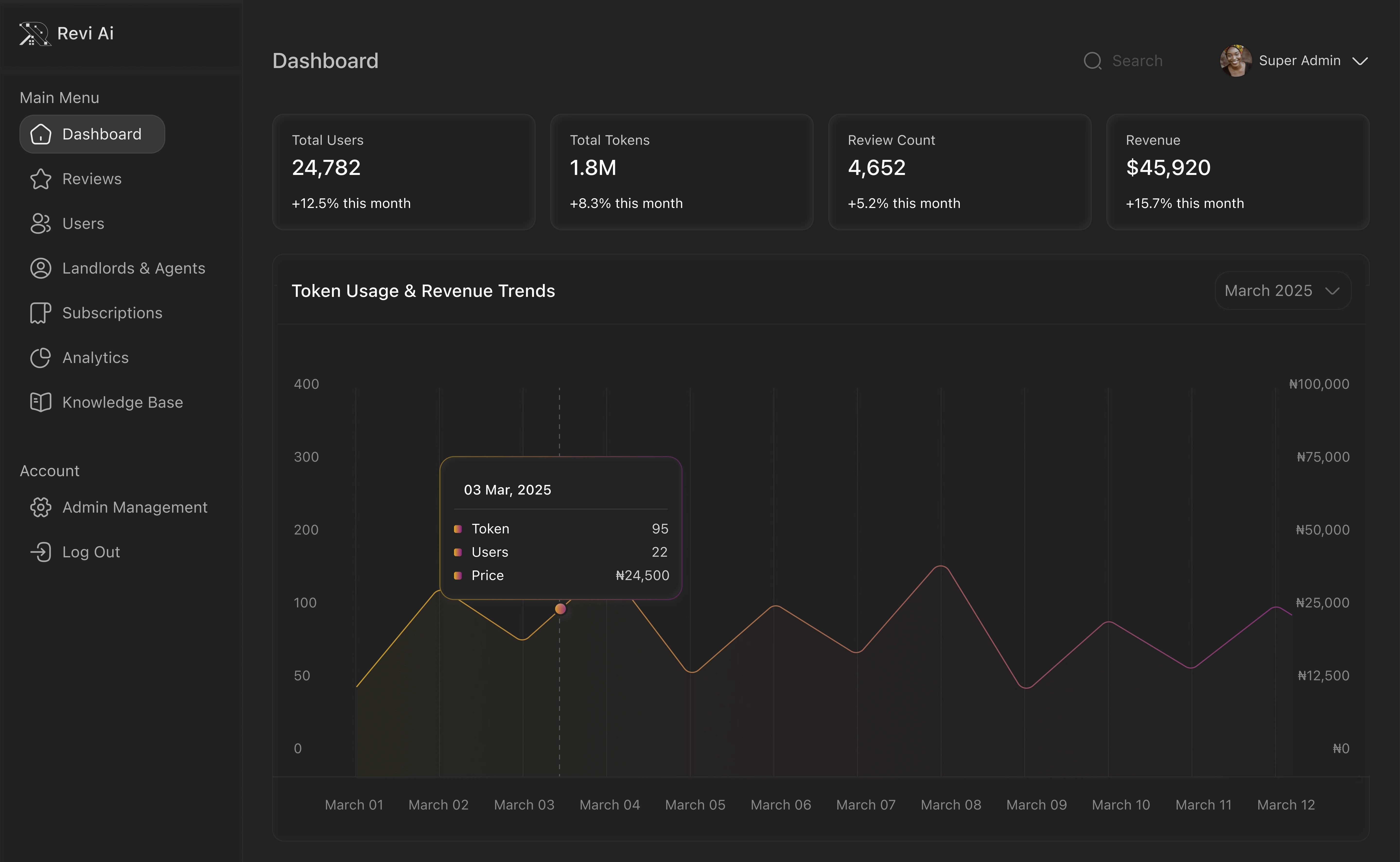
Task: Click the highlighted chart data point
Action: (x=560, y=609)
